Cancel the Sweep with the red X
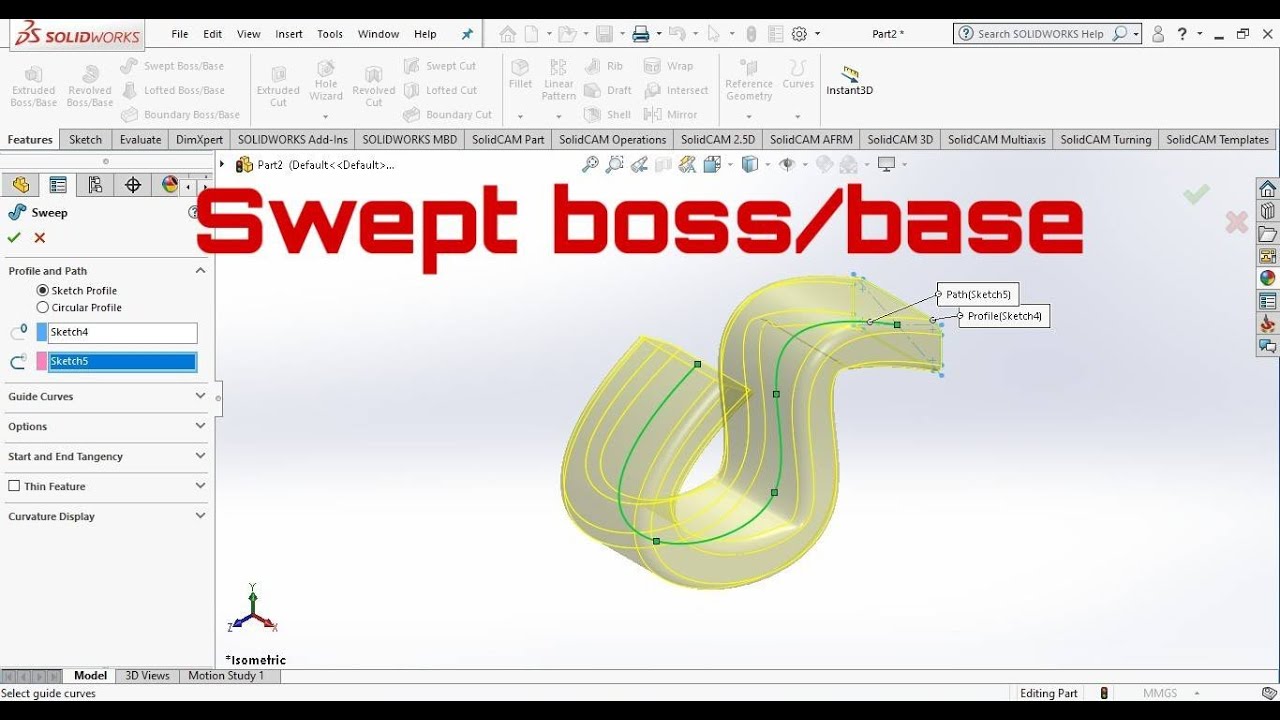 tap(40, 238)
